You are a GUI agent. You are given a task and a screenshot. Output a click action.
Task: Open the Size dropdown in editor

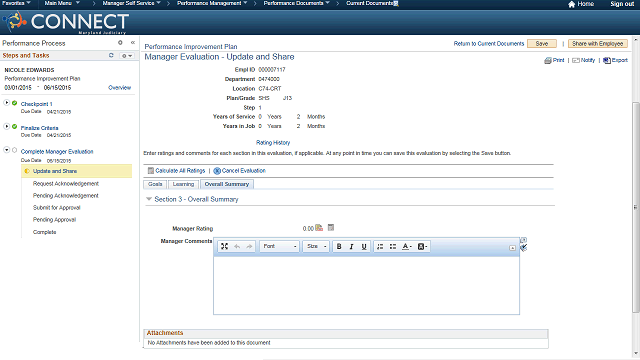316,247
